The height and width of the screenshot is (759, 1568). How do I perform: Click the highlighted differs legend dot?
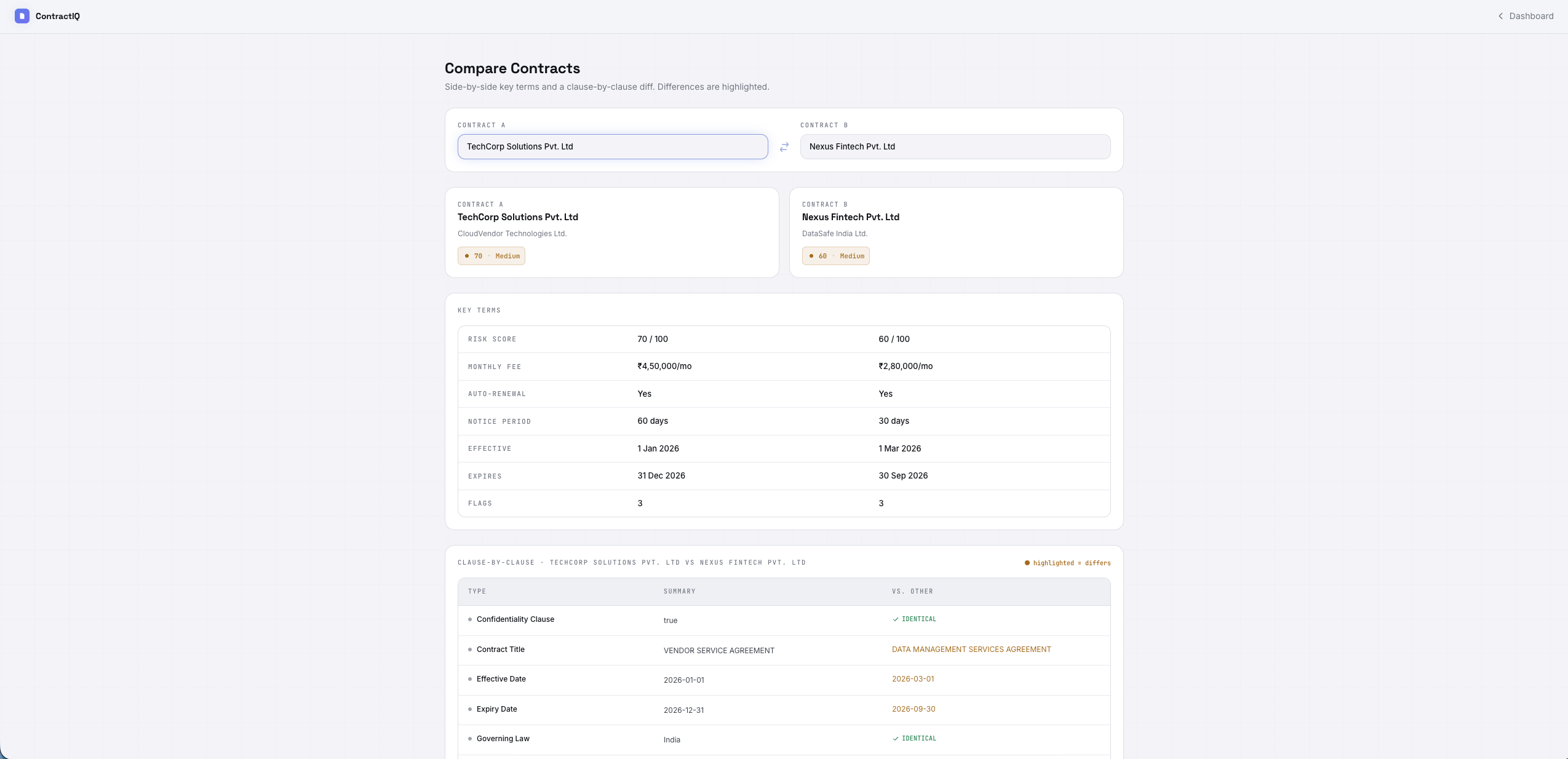click(x=1027, y=563)
